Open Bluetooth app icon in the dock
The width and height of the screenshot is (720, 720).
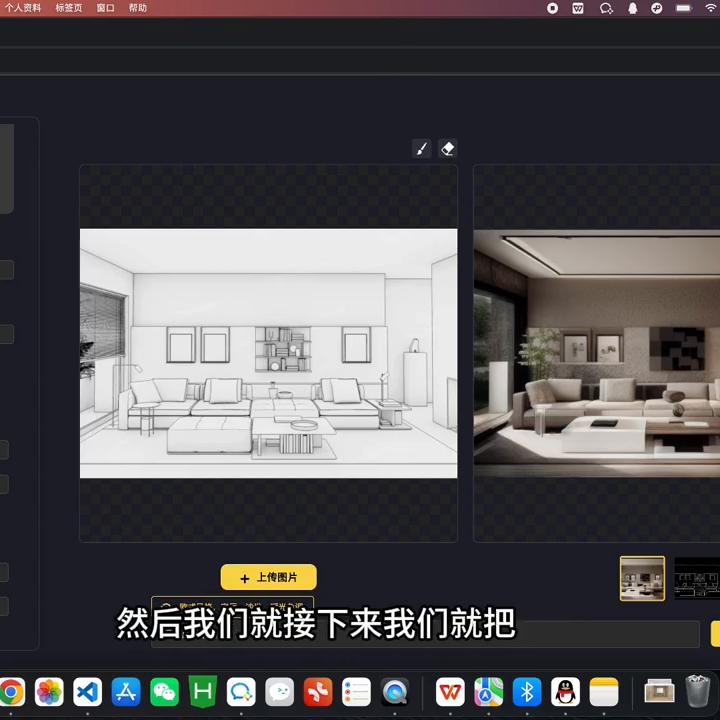pos(527,692)
